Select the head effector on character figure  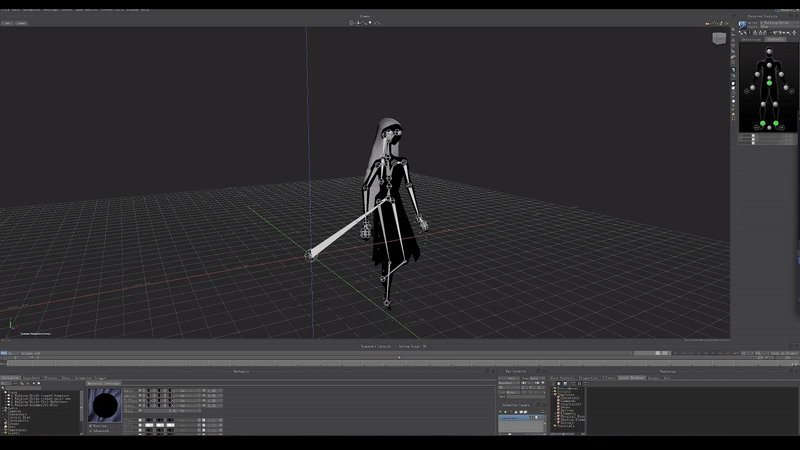point(769,51)
